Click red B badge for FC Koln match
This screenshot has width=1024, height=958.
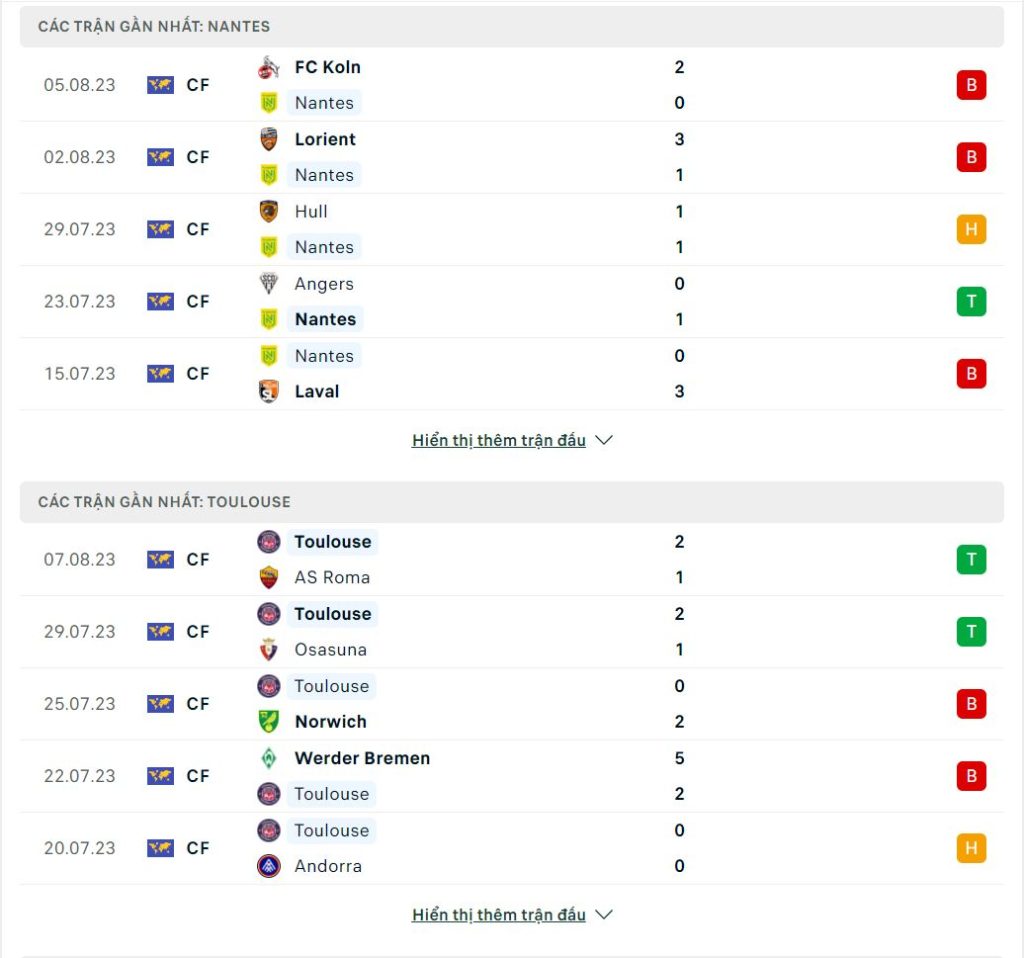pos(971,85)
